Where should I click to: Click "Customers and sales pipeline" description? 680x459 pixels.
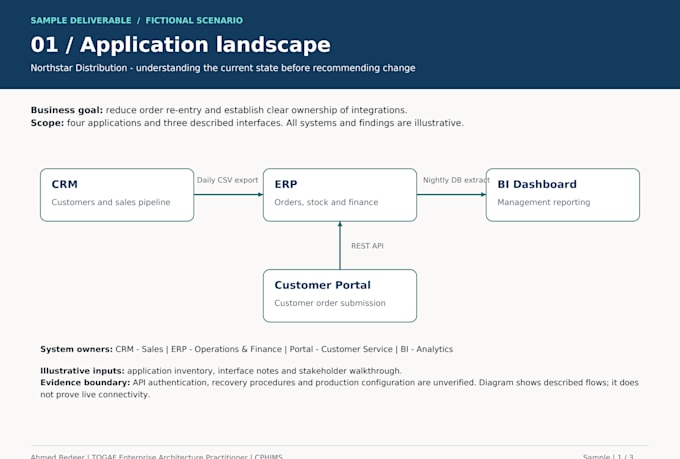111,202
